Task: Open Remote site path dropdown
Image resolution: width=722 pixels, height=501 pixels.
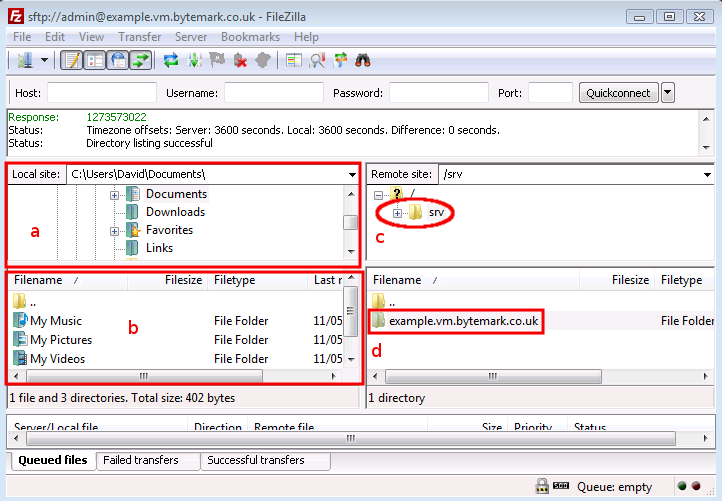Action: point(707,175)
